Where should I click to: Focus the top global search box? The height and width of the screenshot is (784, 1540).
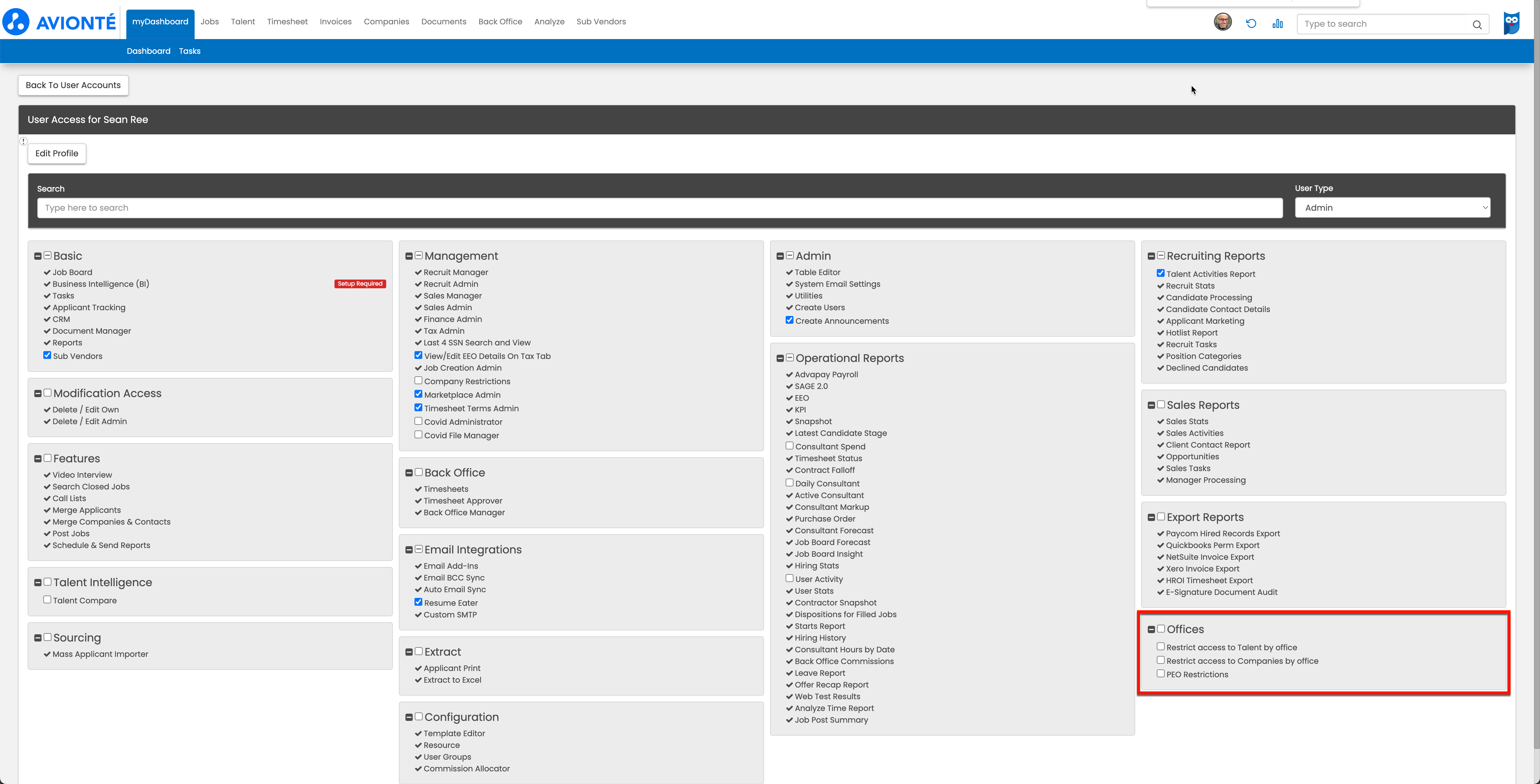pyautogui.click(x=1392, y=25)
